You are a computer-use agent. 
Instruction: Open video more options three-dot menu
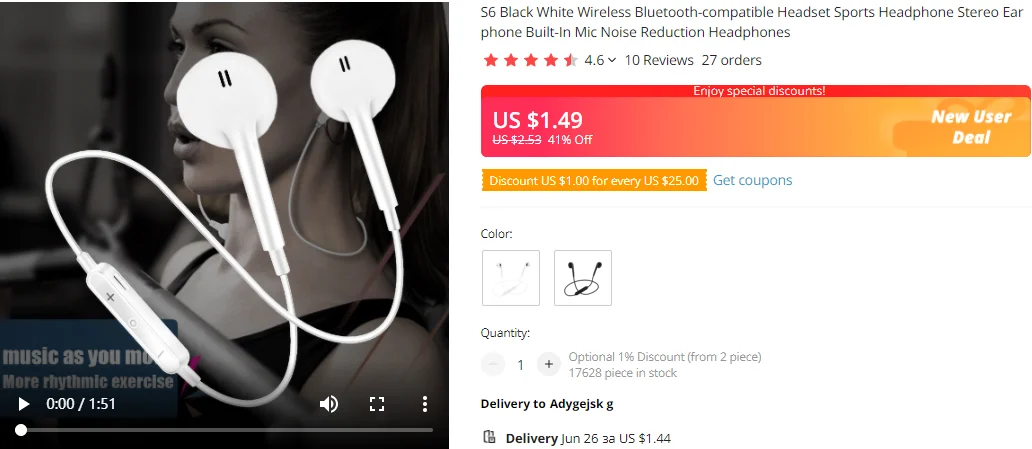425,404
